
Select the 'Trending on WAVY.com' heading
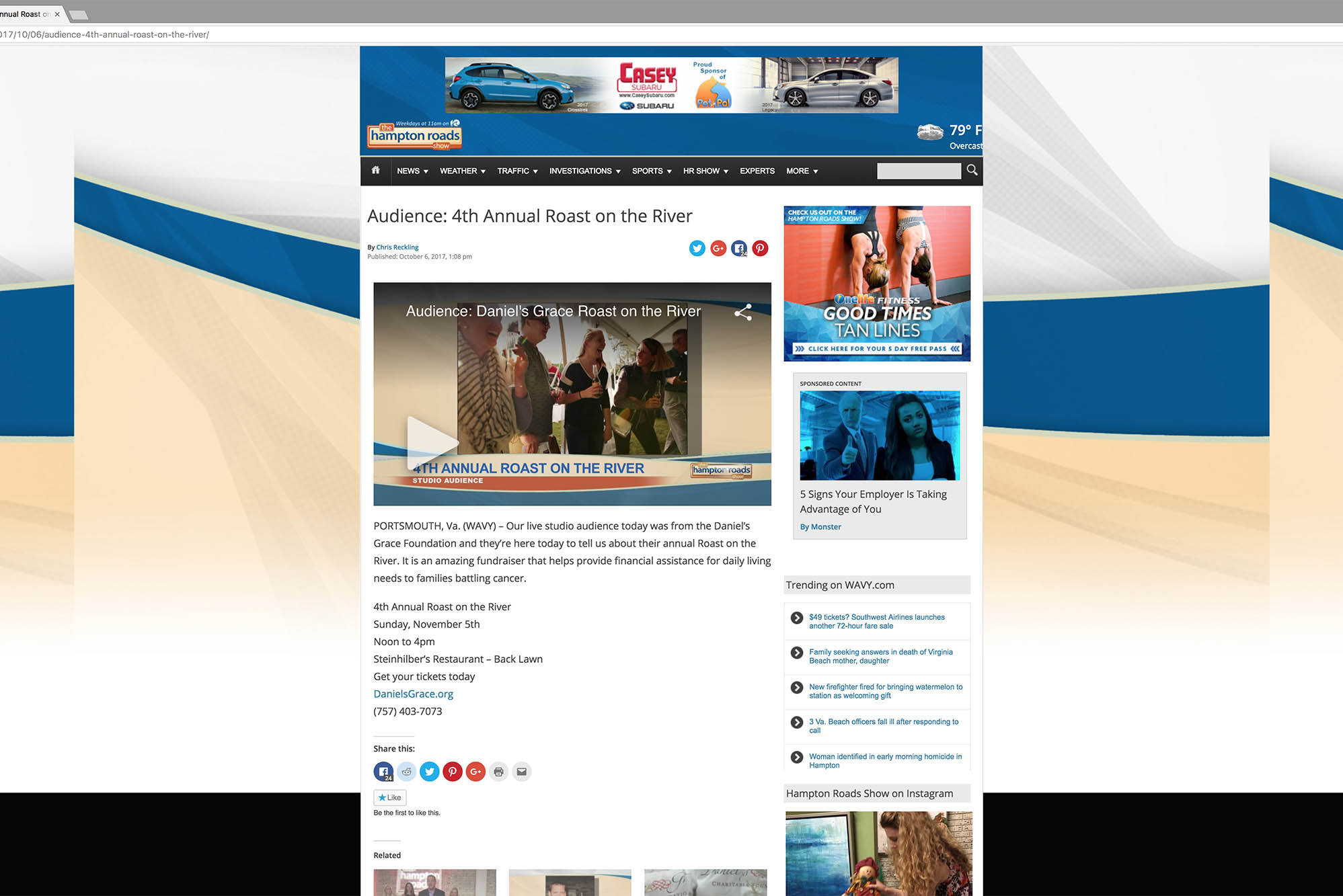840,585
